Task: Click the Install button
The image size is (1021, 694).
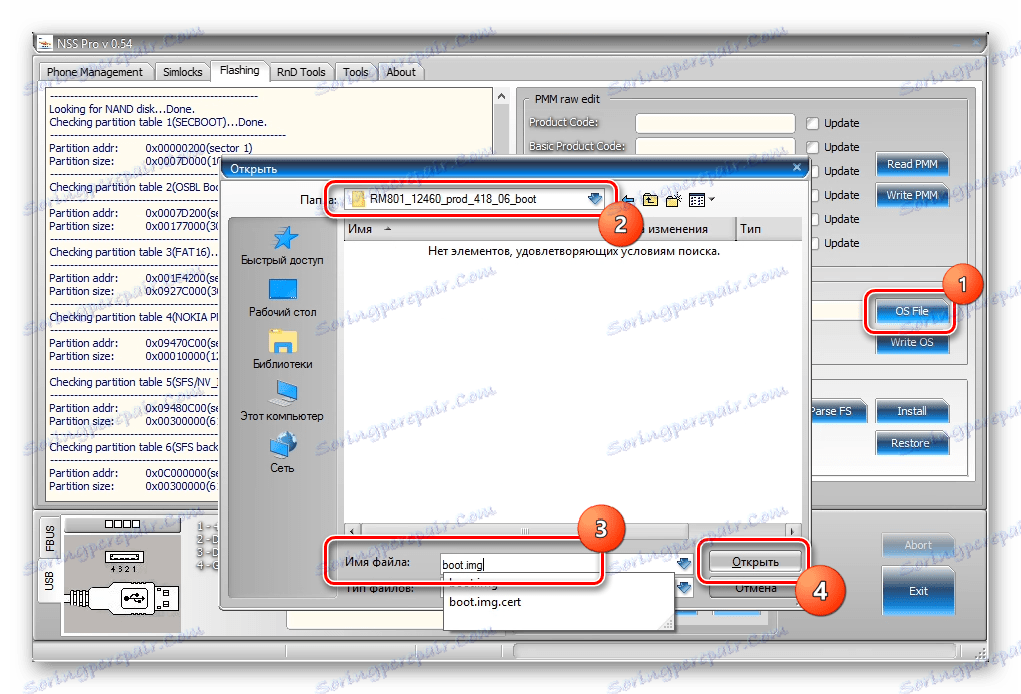Action: tap(912, 411)
